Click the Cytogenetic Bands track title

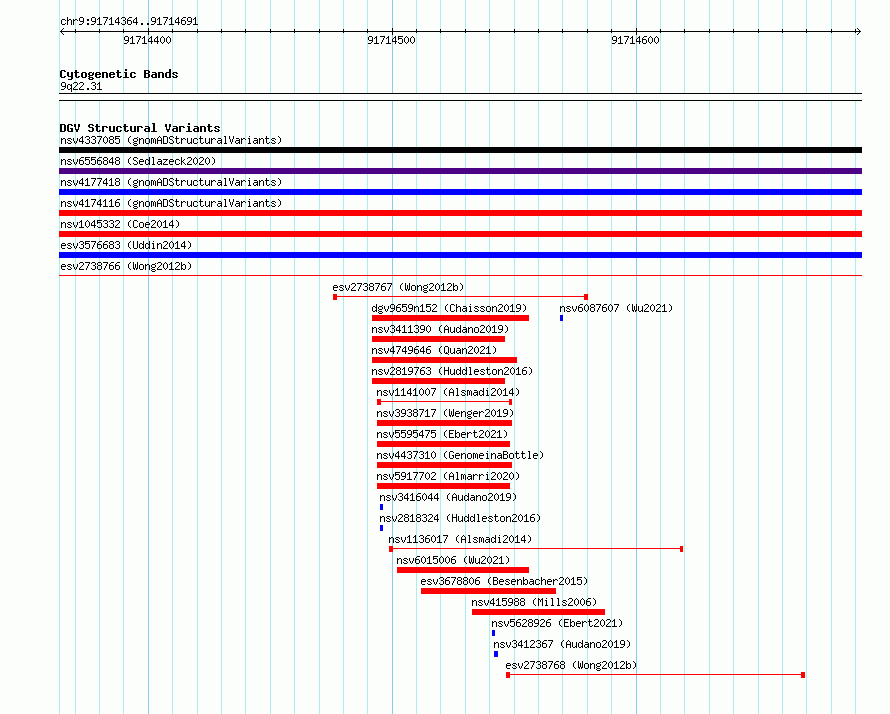[x=119, y=74]
